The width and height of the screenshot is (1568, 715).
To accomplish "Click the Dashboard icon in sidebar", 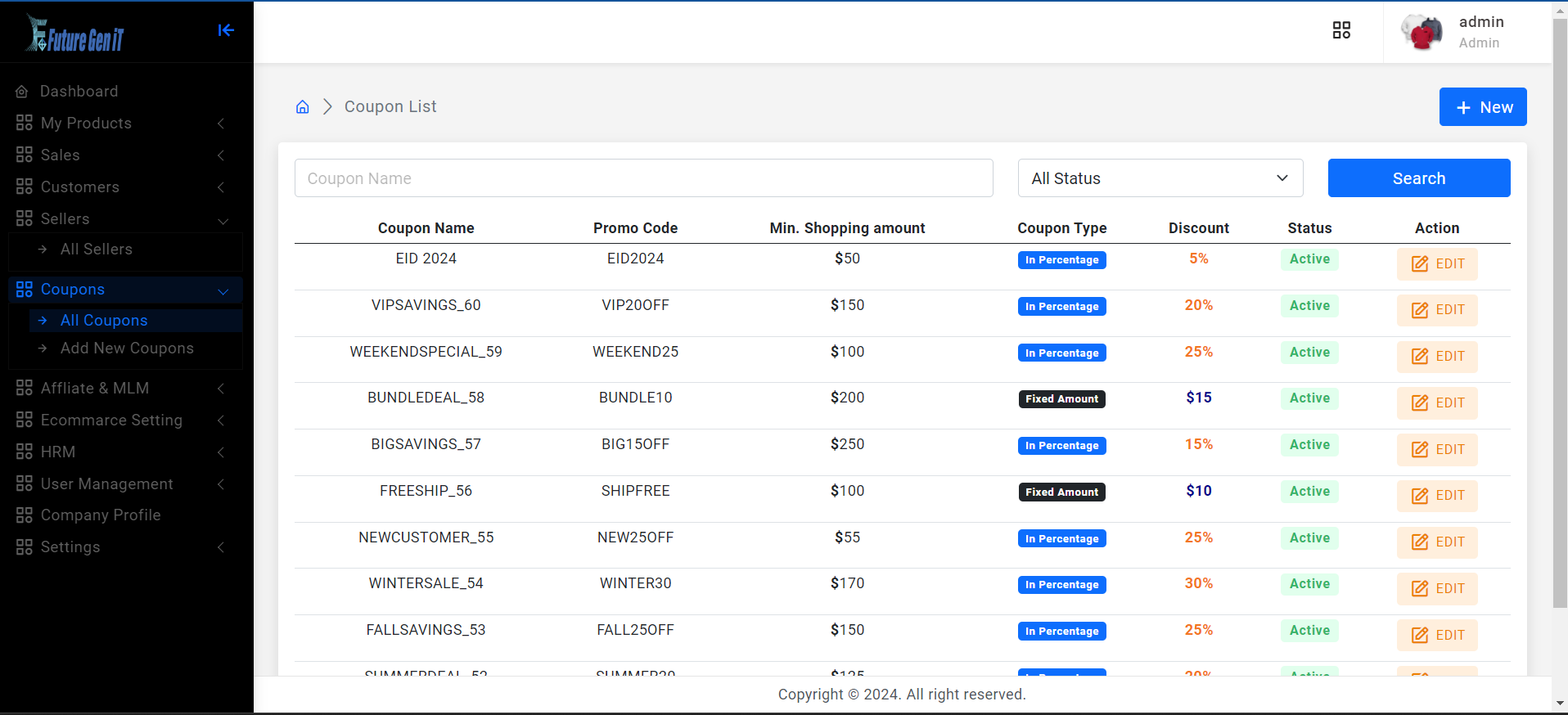I will (x=22, y=92).
